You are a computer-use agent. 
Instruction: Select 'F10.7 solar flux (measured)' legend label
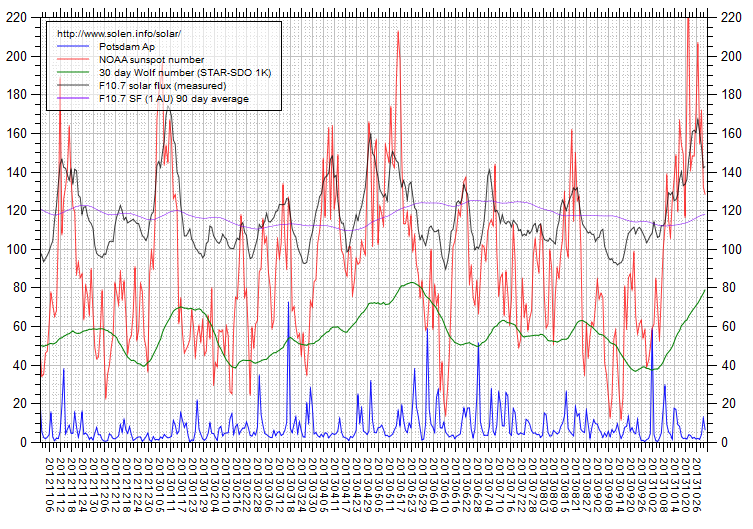click(162, 85)
